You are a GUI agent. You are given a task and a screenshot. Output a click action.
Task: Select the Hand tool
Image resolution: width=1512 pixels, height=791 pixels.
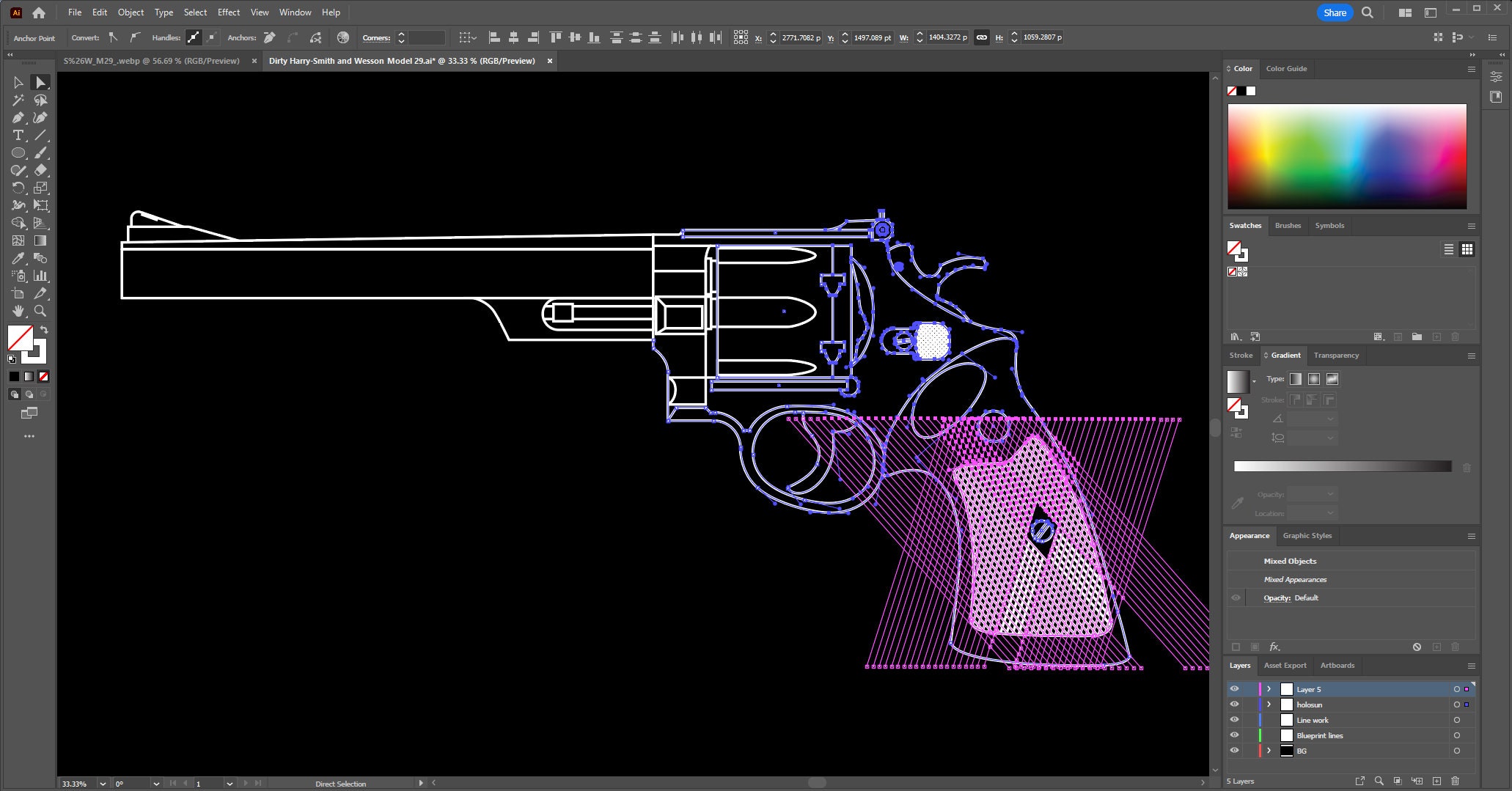click(x=18, y=312)
